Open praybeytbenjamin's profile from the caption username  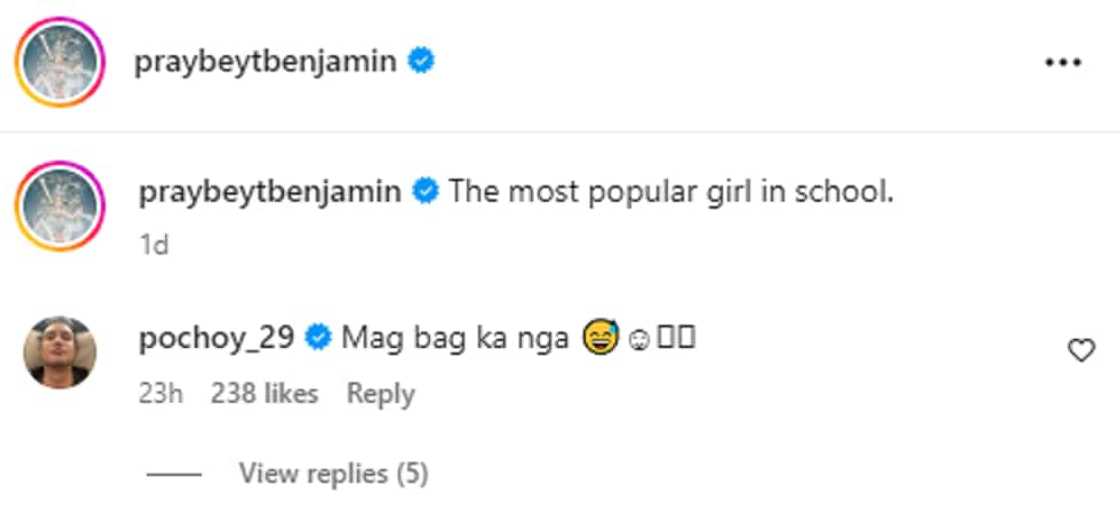(269, 190)
